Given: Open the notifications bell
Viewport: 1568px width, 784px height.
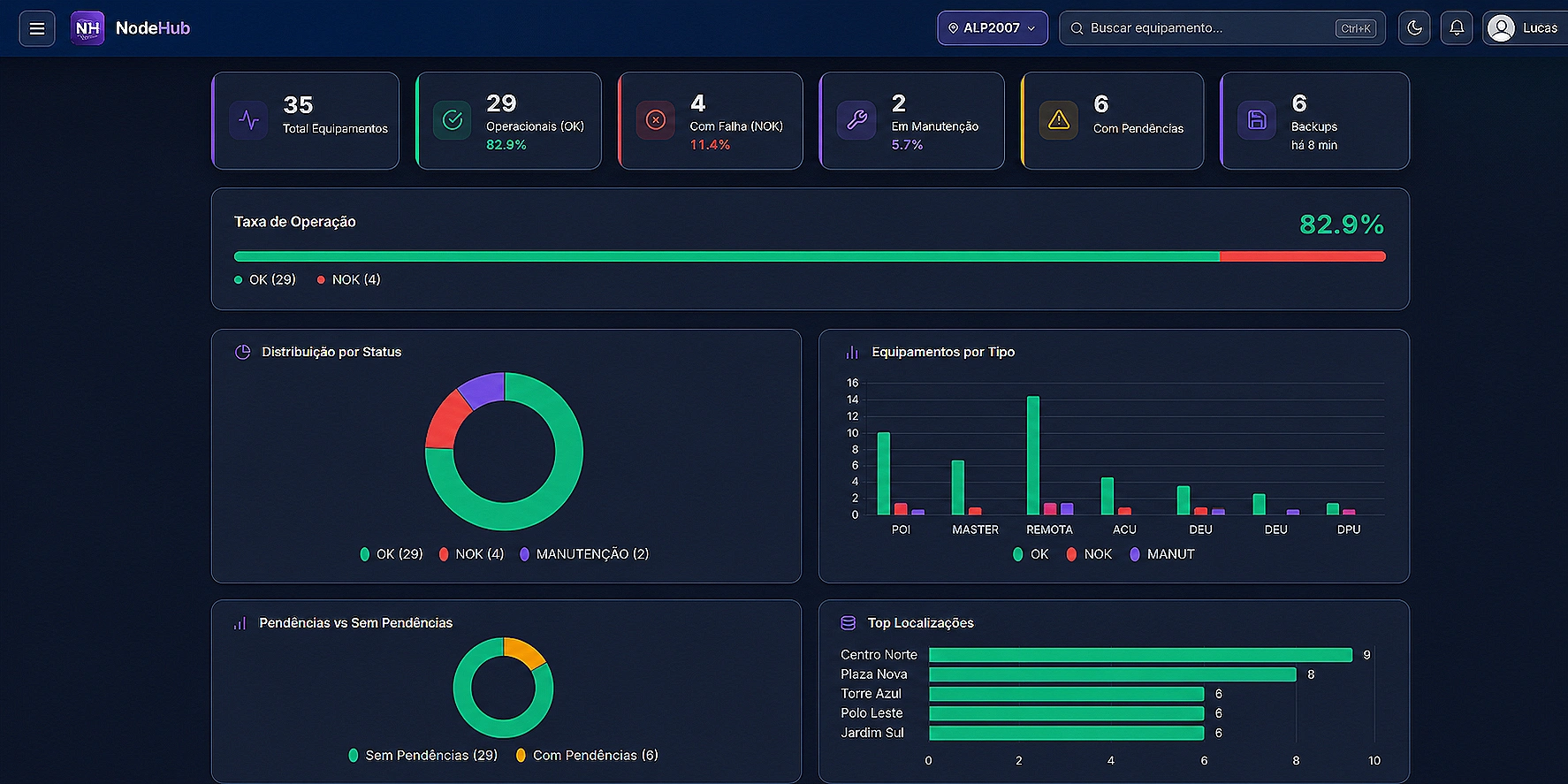Looking at the screenshot, I should tap(1457, 28).
